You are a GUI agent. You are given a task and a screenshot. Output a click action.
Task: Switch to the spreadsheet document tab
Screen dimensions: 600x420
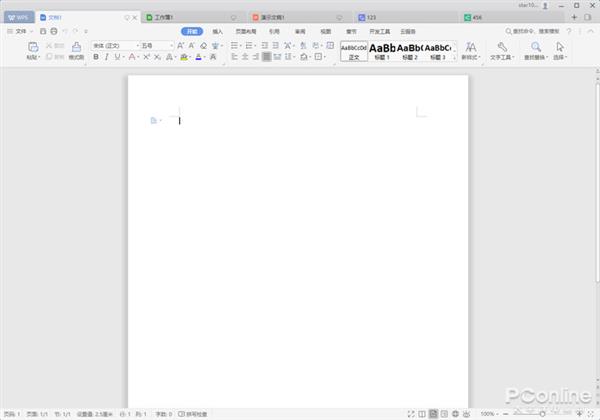pos(192,17)
